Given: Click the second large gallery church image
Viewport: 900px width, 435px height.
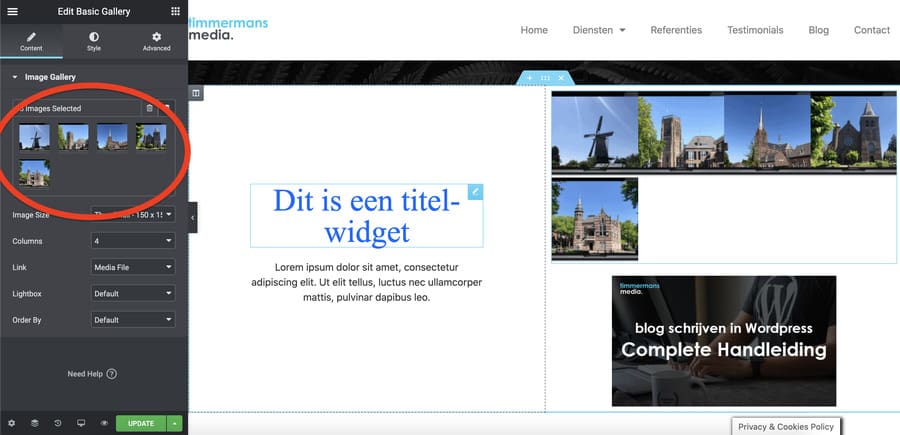Looking at the screenshot, I should [x=681, y=131].
